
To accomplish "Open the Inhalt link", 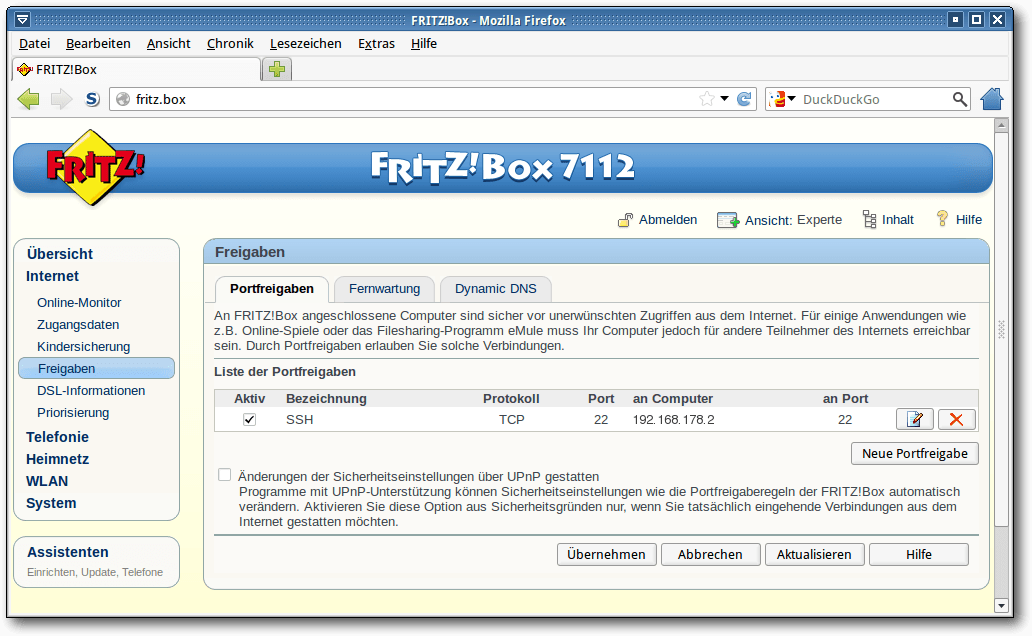I will pyautogui.click(x=898, y=220).
